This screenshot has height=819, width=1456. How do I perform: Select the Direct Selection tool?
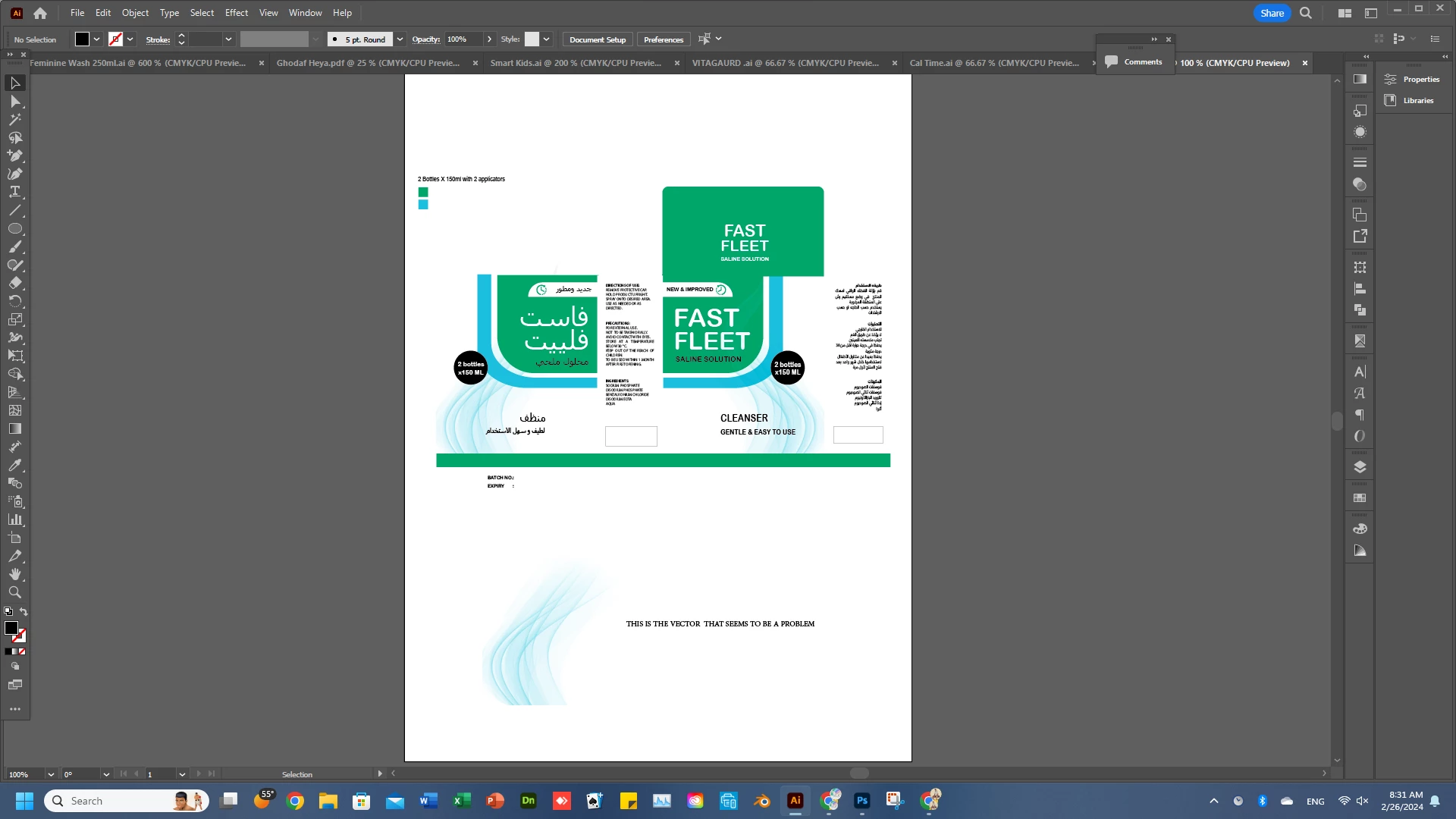pos(15,101)
